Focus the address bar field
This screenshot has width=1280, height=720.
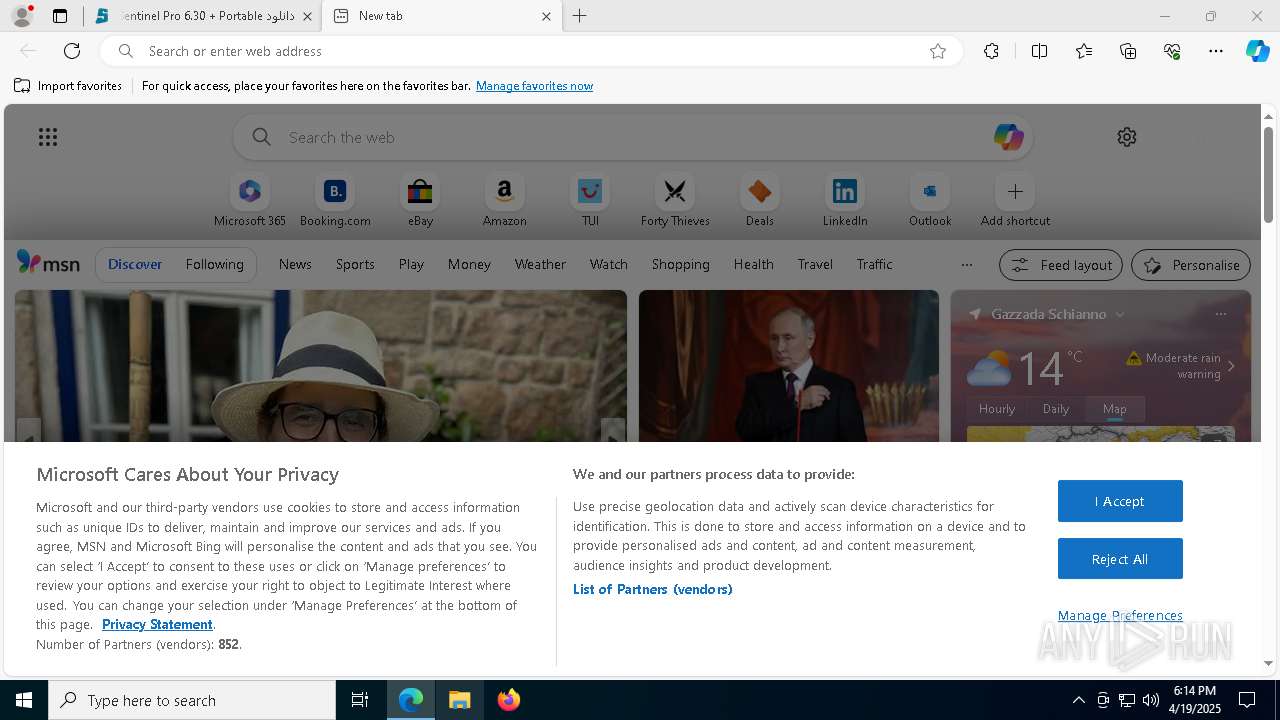pos(530,51)
